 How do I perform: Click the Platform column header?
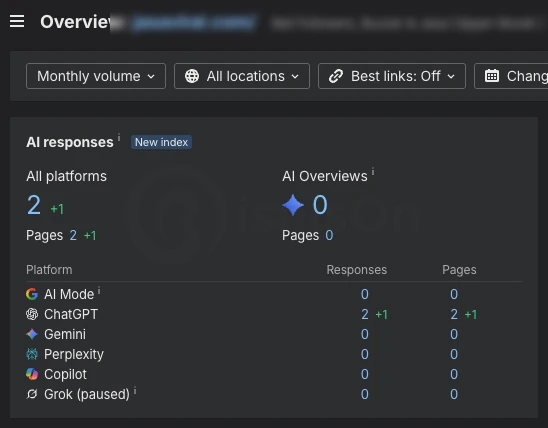pos(49,270)
